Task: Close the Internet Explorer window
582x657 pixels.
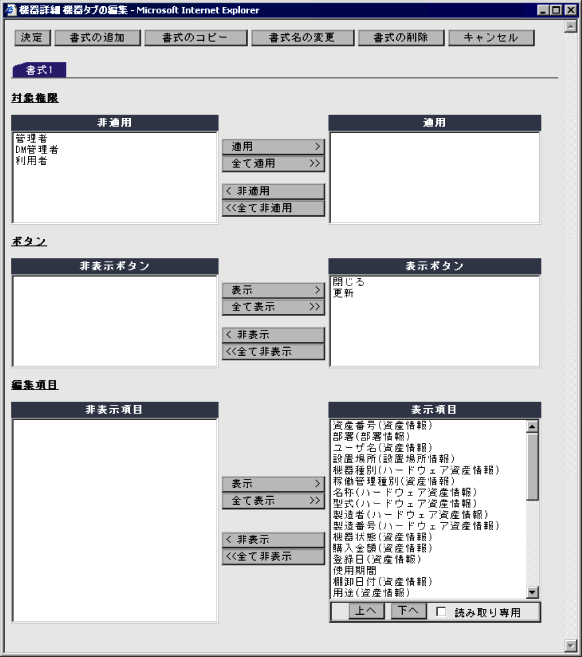Action: pos(571,10)
